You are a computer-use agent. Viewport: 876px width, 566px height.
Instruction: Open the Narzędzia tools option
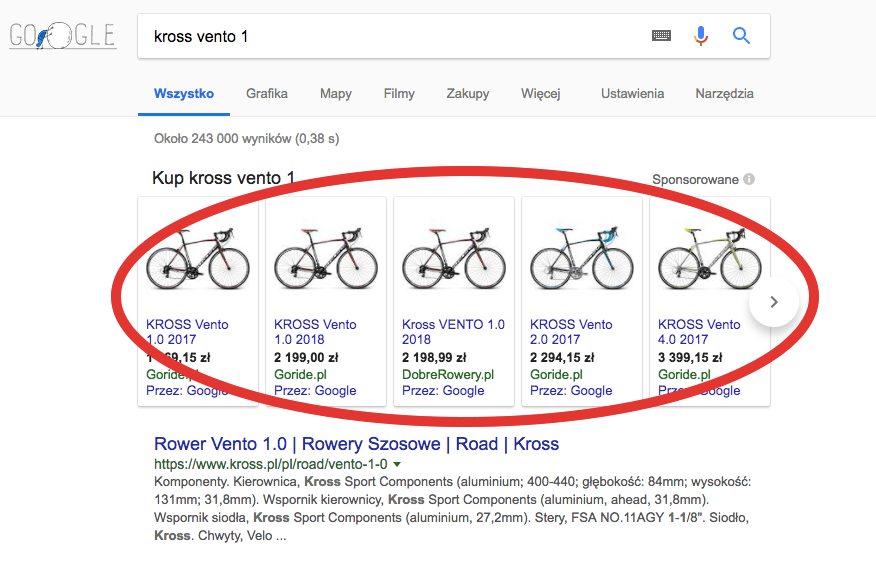click(725, 94)
